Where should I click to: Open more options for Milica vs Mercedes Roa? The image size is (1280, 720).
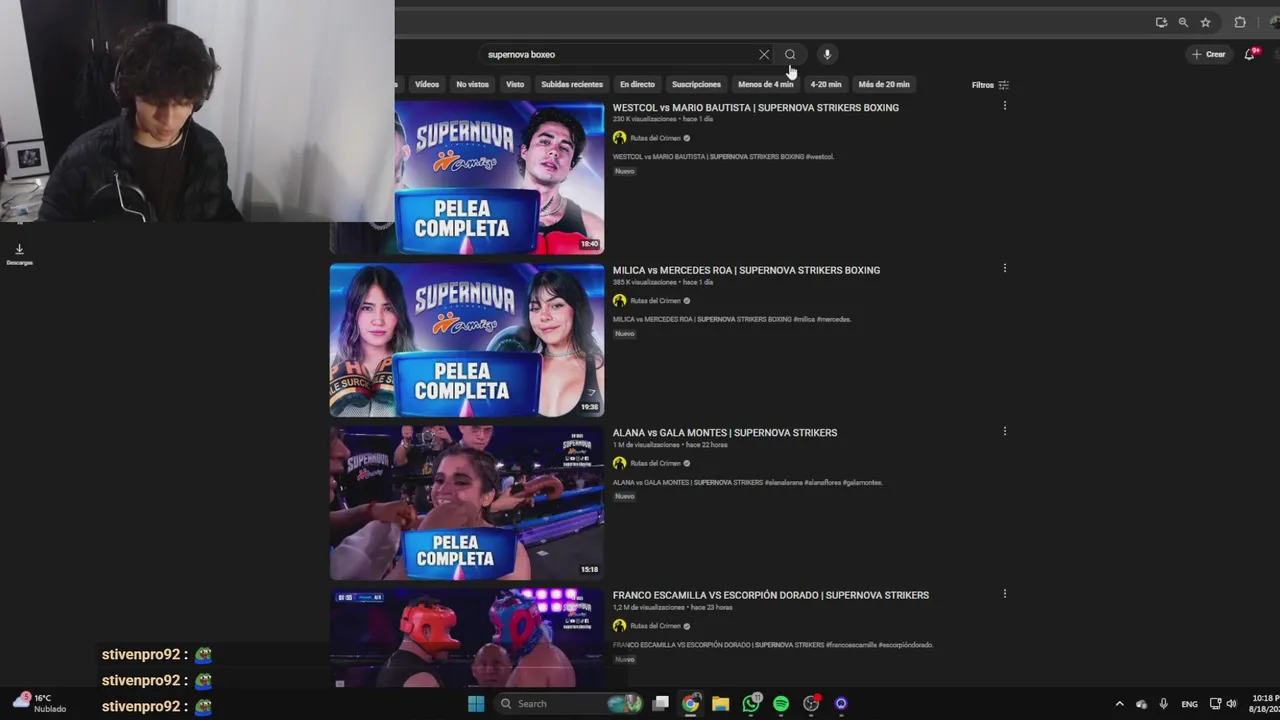1005,268
